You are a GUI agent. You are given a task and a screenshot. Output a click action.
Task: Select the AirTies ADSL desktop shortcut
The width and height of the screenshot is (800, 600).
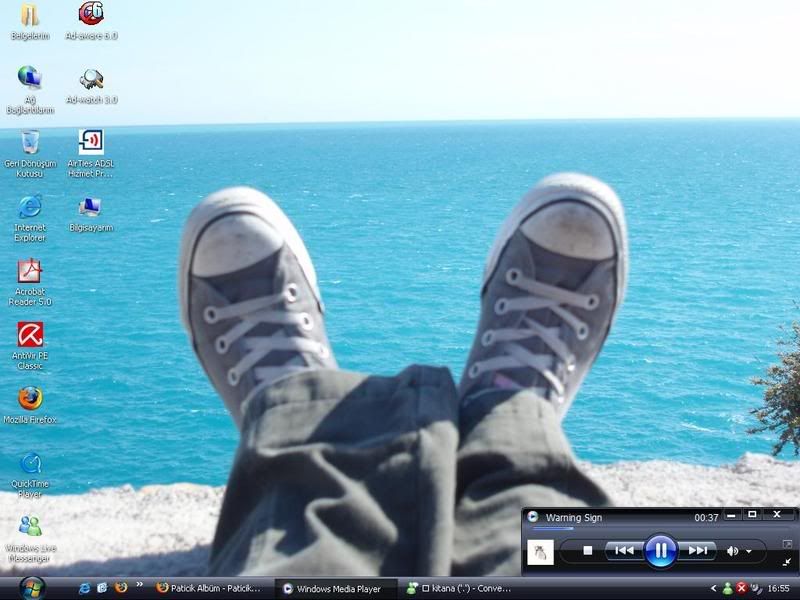(x=91, y=143)
